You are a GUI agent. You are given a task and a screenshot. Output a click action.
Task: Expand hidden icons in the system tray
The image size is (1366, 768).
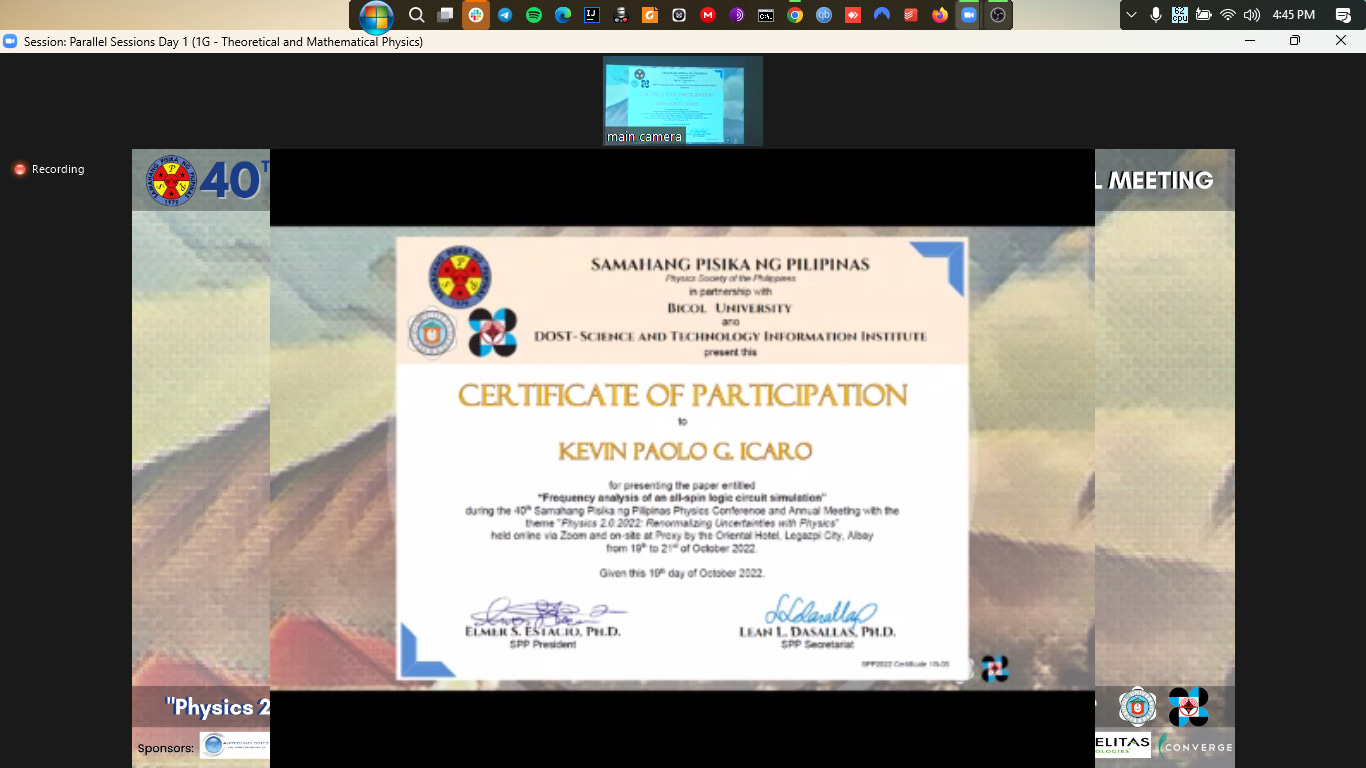(x=1131, y=15)
